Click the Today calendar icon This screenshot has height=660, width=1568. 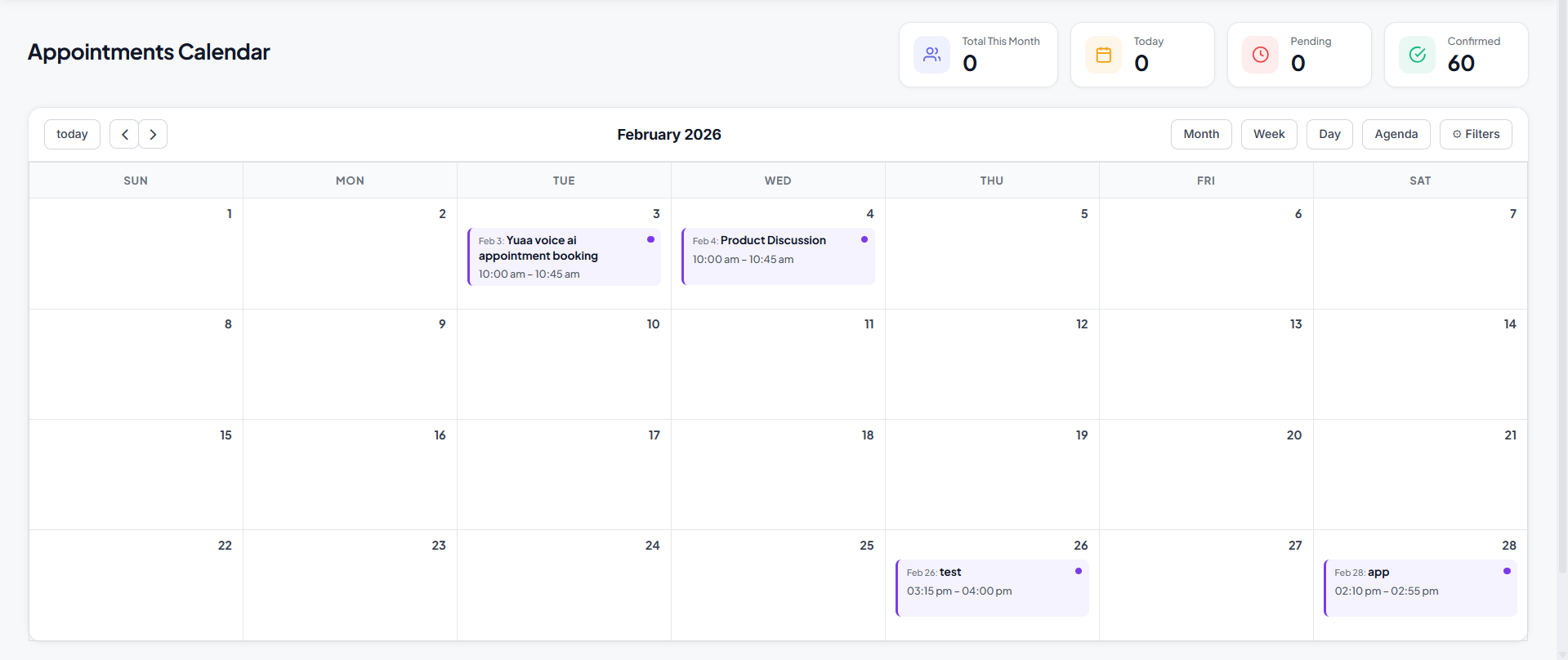[x=1103, y=55]
